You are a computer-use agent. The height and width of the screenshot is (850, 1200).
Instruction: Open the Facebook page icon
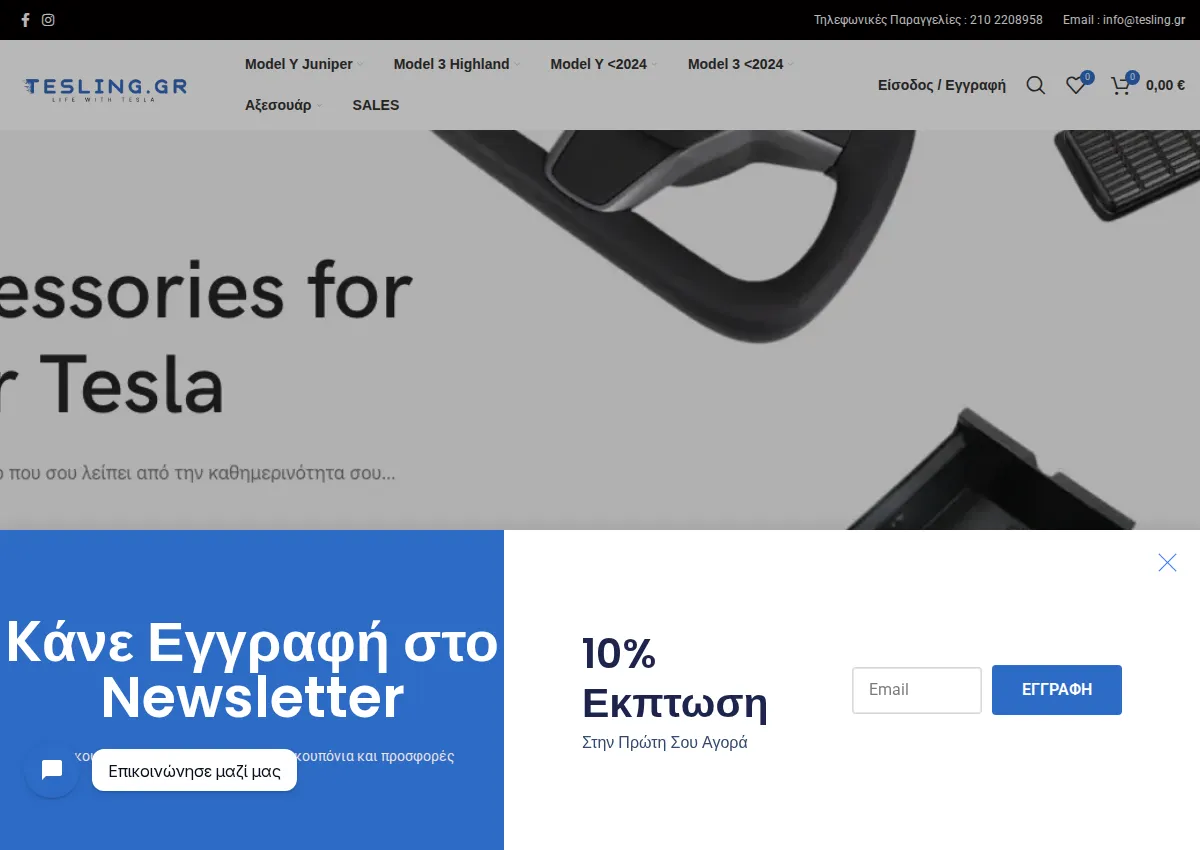26,20
